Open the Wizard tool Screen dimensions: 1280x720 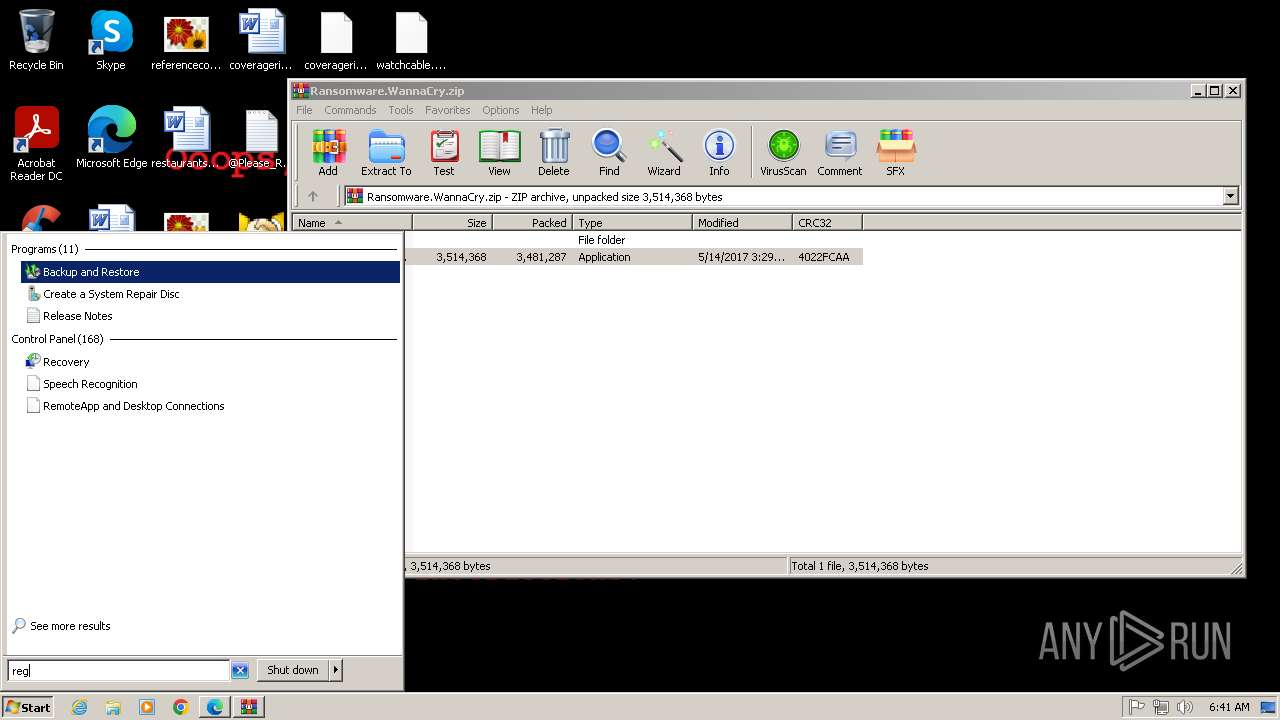664,153
